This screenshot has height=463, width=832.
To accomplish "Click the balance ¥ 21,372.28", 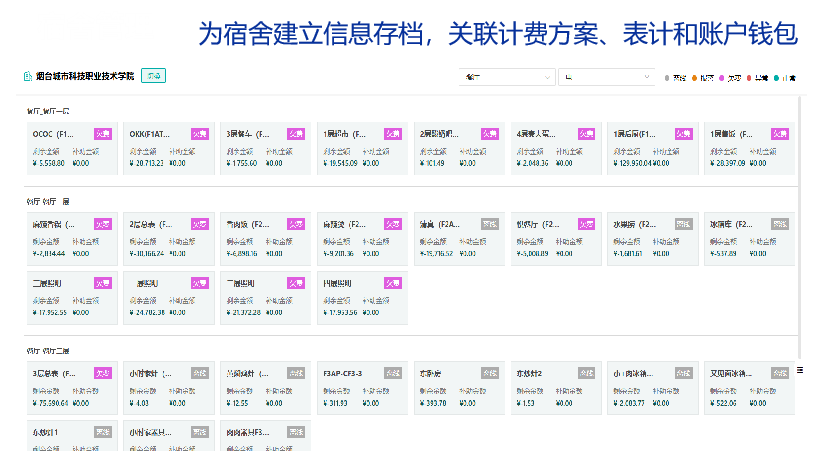I will pos(244,313).
